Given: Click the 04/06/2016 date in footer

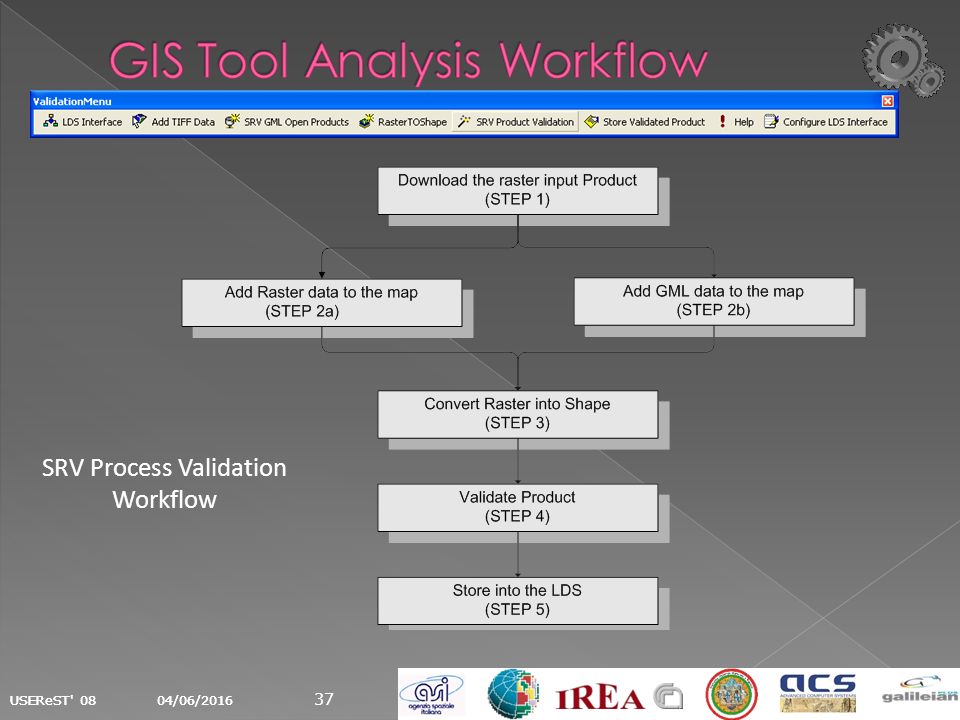Looking at the screenshot, I should (195, 700).
